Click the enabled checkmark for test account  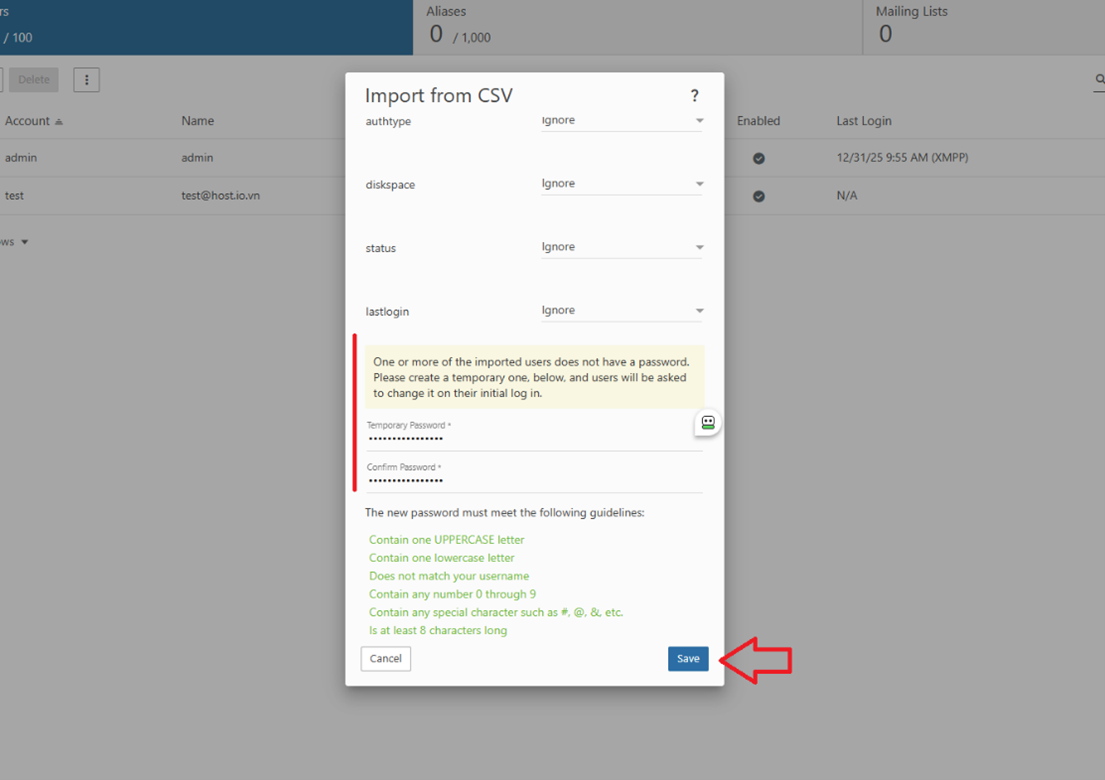tap(758, 197)
